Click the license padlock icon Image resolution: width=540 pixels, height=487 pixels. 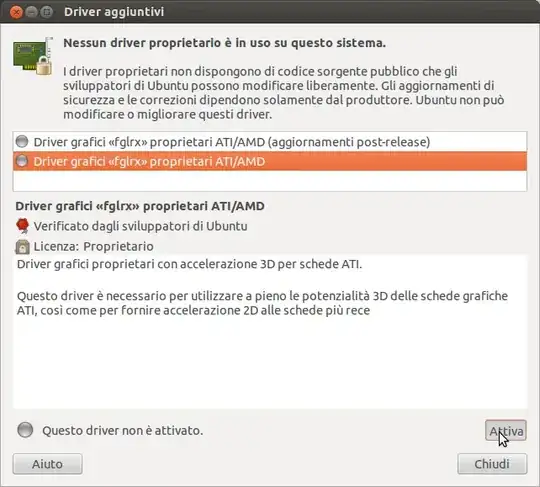pos(22,247)
